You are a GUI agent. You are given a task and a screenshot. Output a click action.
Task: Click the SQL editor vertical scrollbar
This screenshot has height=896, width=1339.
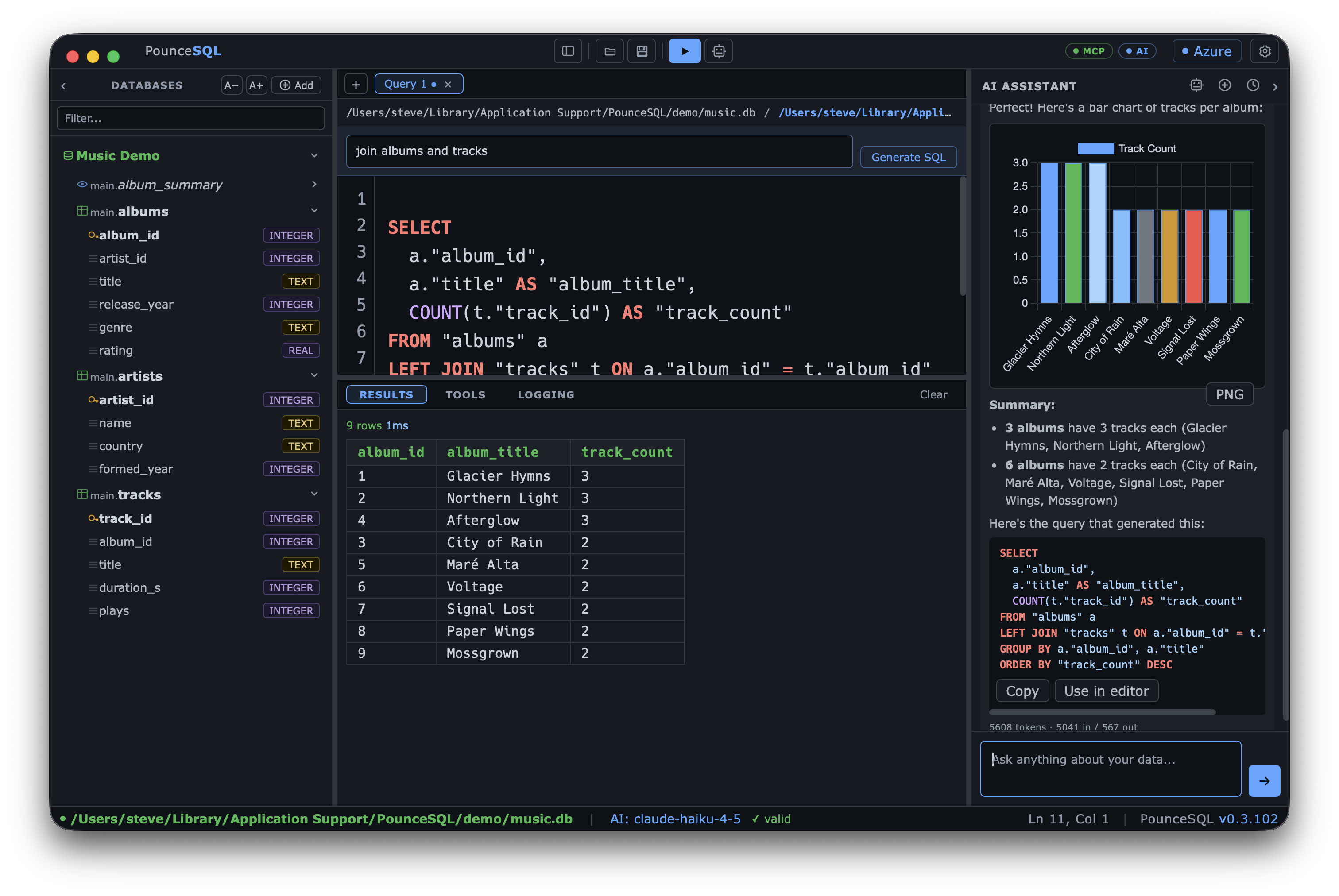962,236
